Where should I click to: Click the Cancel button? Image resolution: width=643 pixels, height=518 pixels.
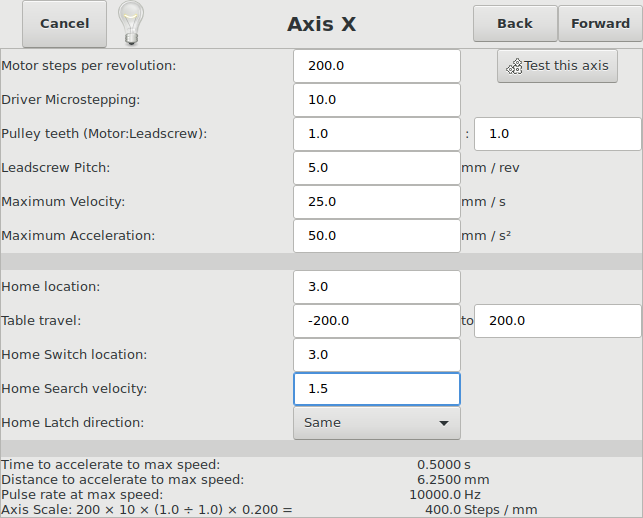tap(64, 23)
